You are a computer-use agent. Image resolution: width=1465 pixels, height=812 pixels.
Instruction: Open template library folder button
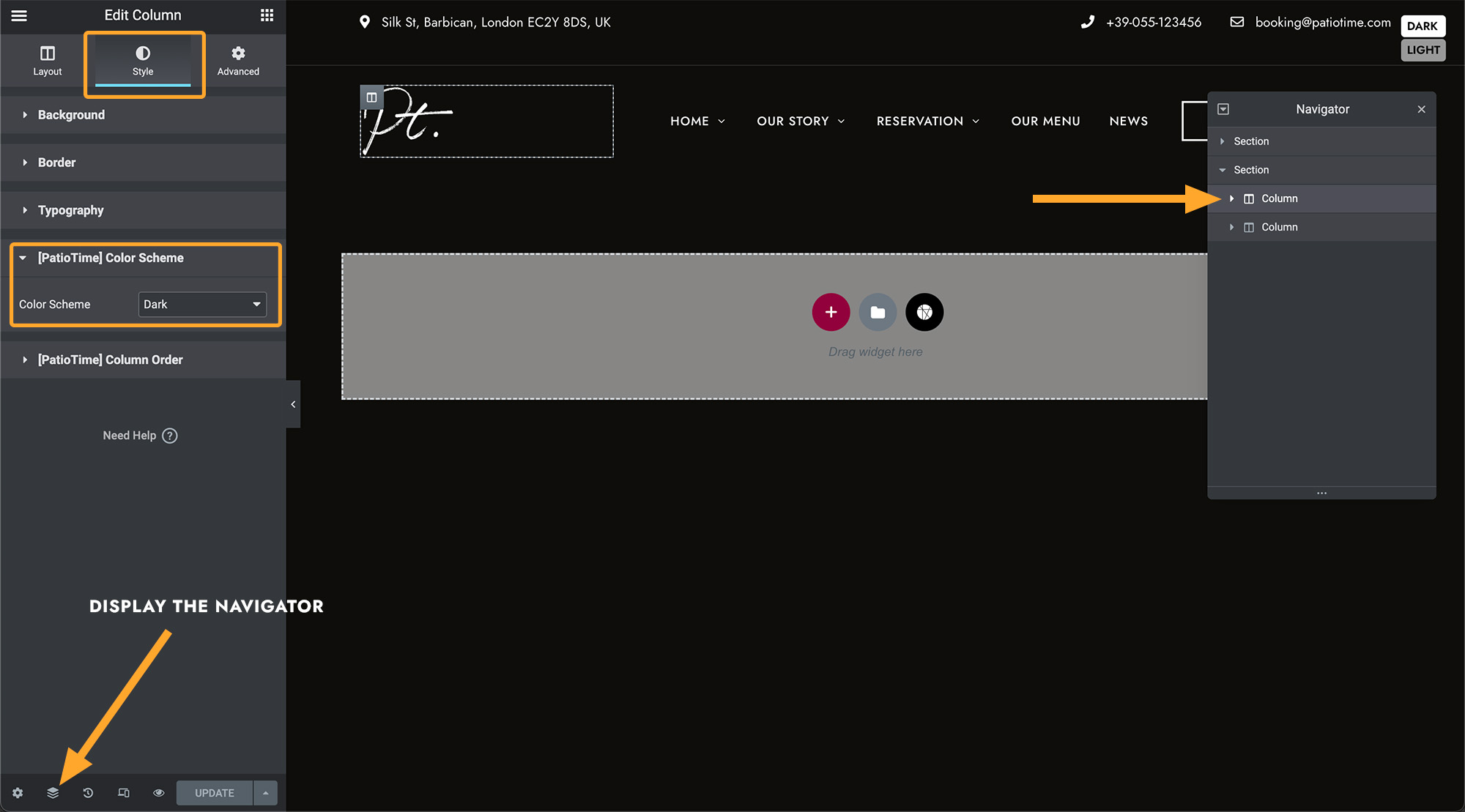(878, 313)
